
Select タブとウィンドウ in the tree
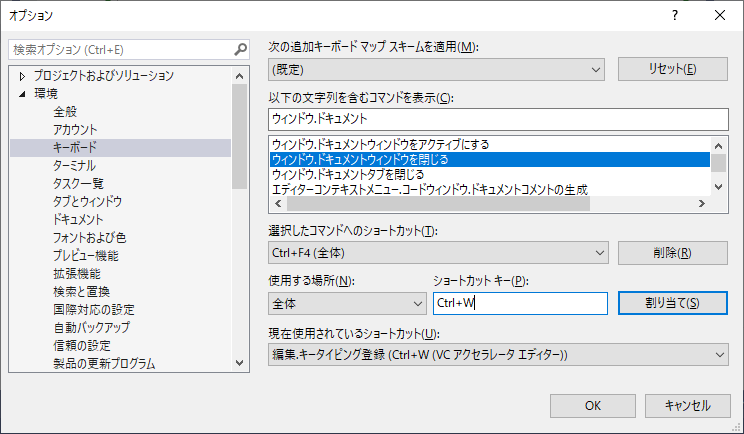[87, 202]
